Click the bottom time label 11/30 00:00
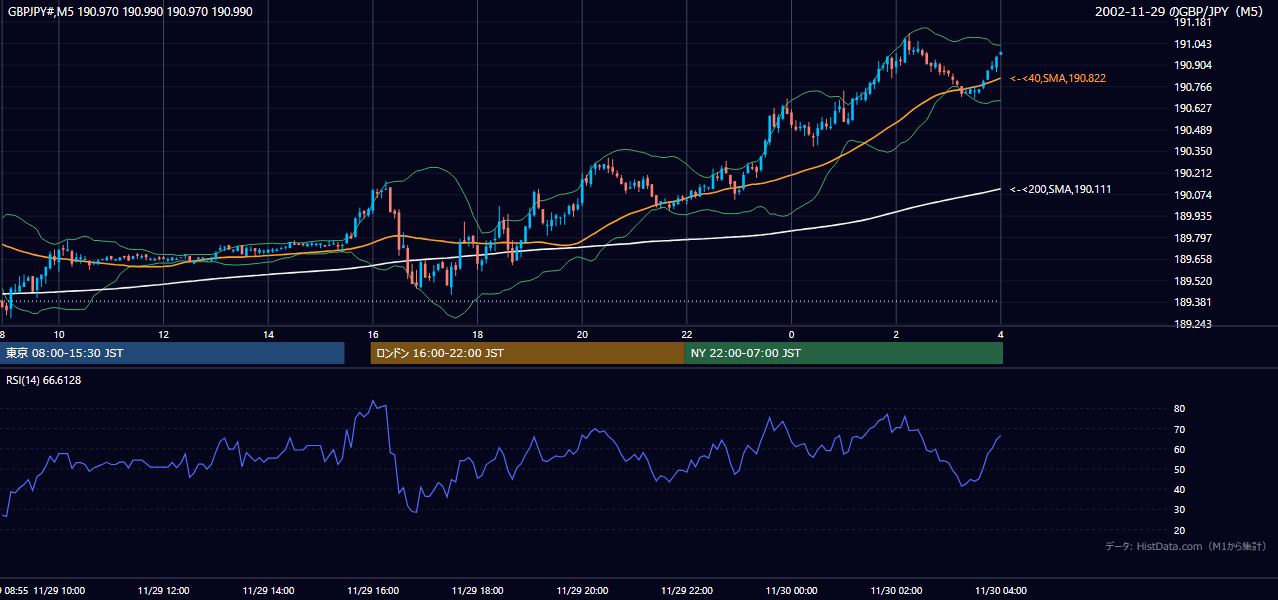 click(791, 590)
